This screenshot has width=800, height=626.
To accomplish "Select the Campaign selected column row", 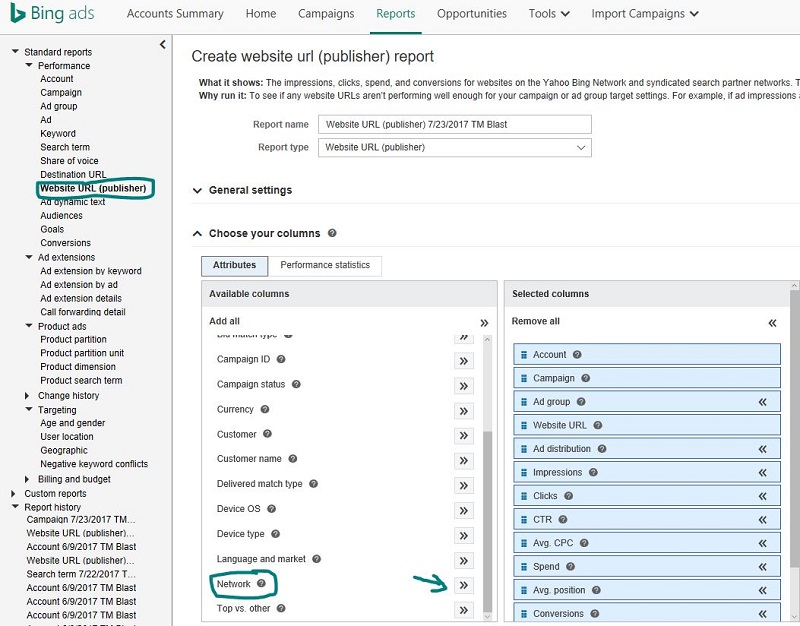I will pos(647,378).
